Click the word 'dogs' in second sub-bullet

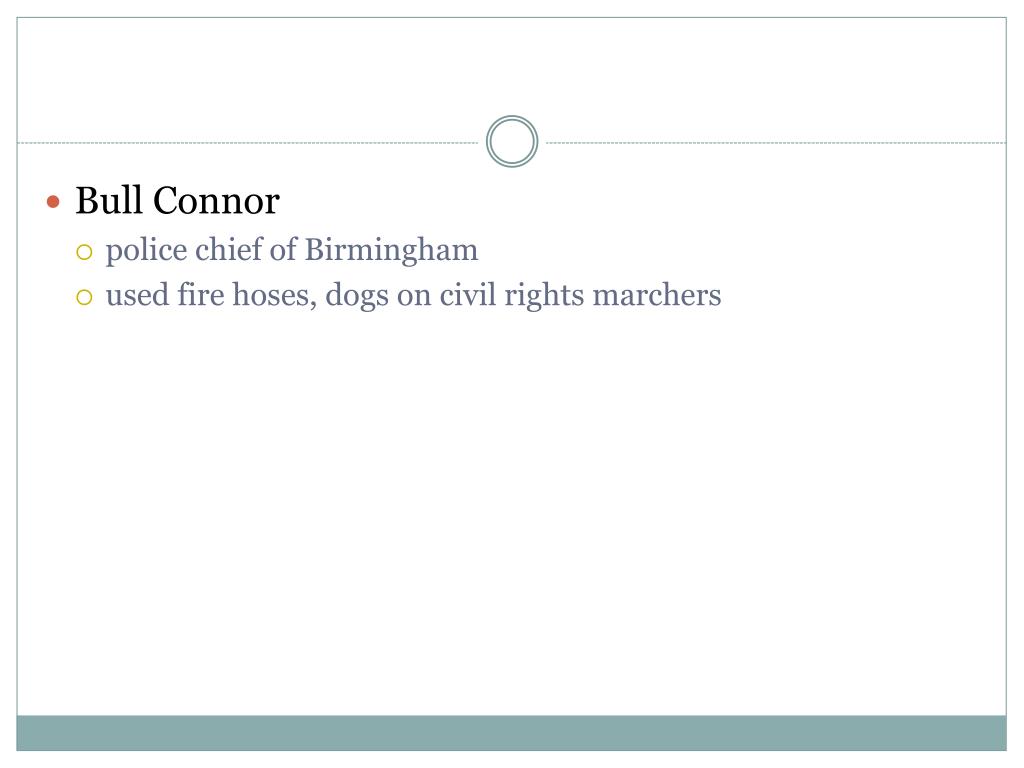[x=357, y=296]
